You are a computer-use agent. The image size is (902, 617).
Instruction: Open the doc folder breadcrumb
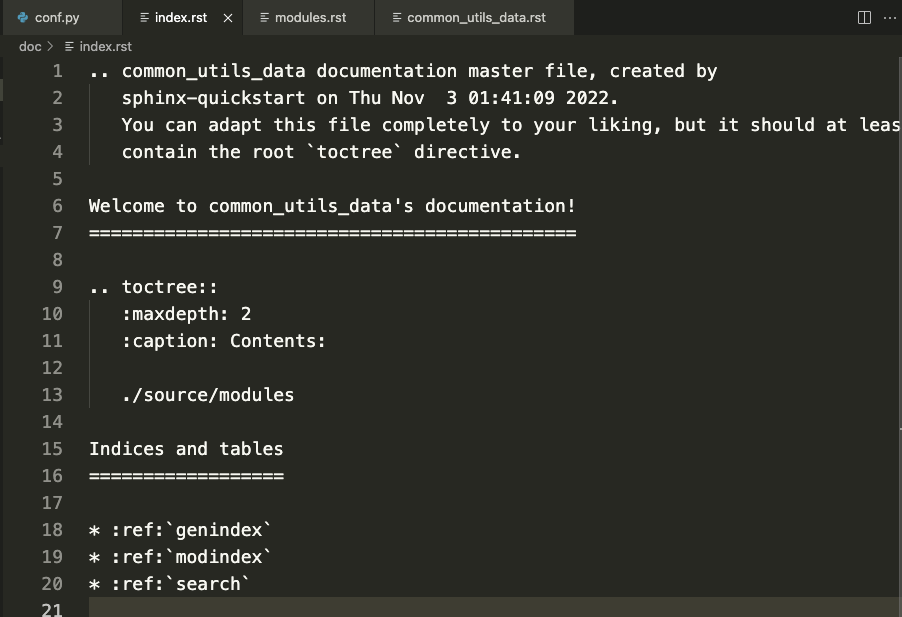tap(30, 46)
